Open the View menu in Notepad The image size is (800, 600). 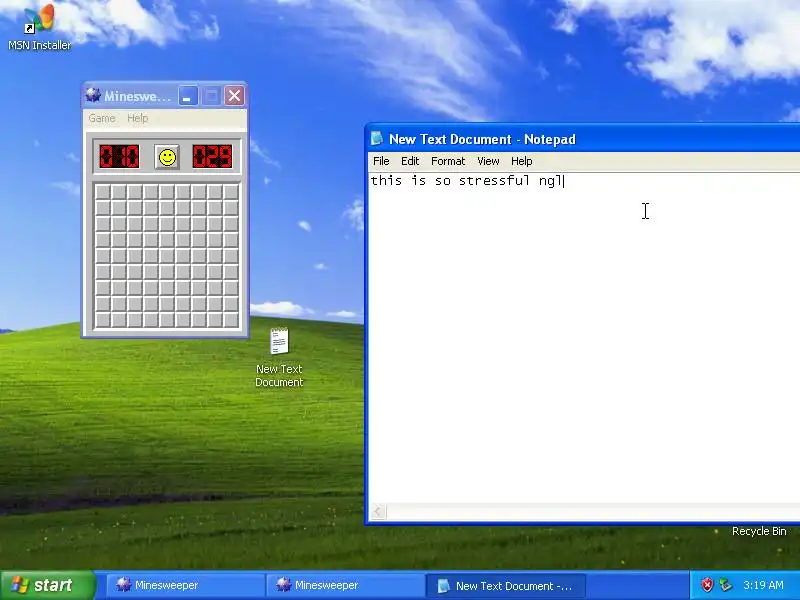point(488,161)
